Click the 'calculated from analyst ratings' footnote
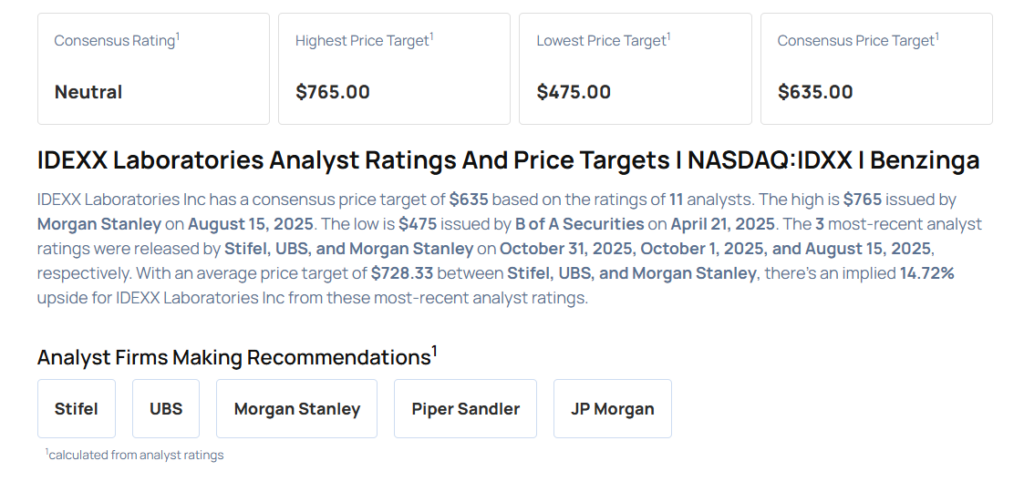This screenshot has width=1024, height=492. (x=134, y=455)
